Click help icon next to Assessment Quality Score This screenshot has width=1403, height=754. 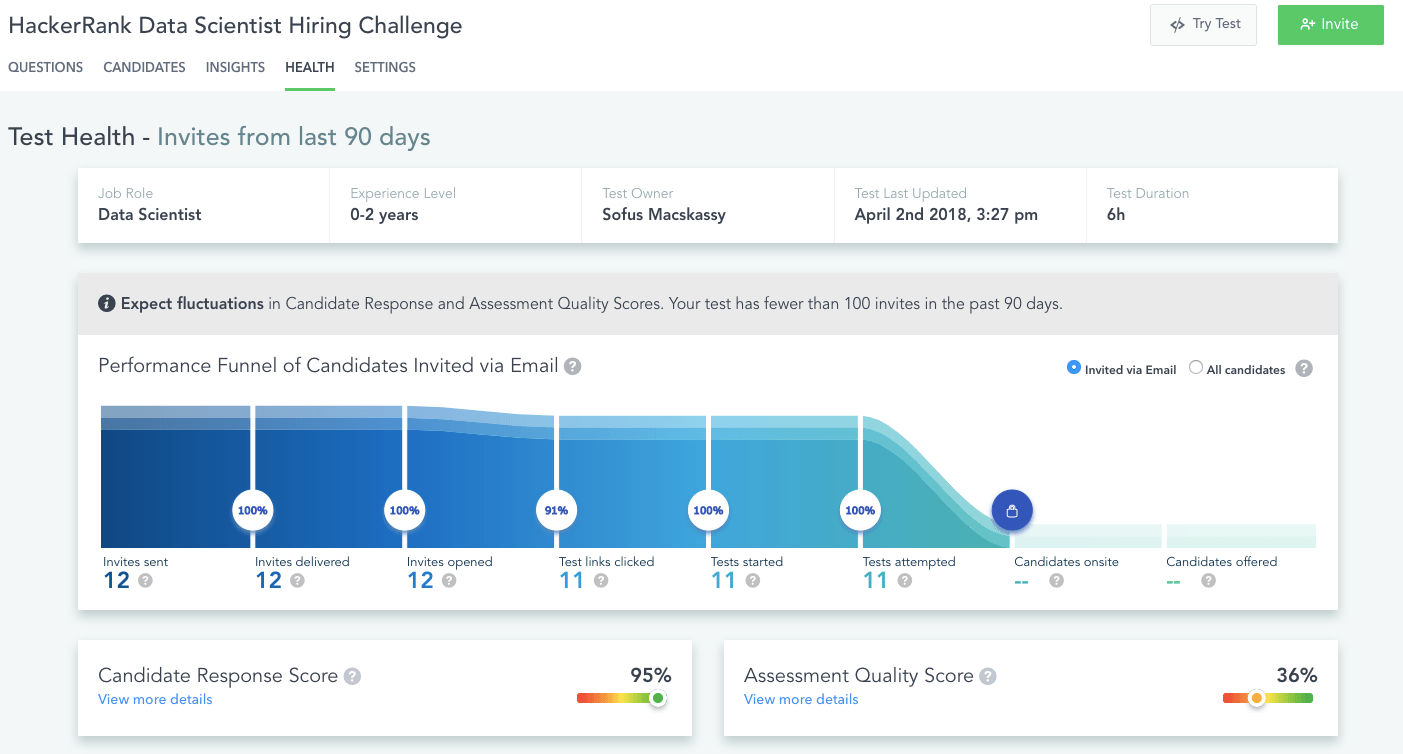pos(988,677)
